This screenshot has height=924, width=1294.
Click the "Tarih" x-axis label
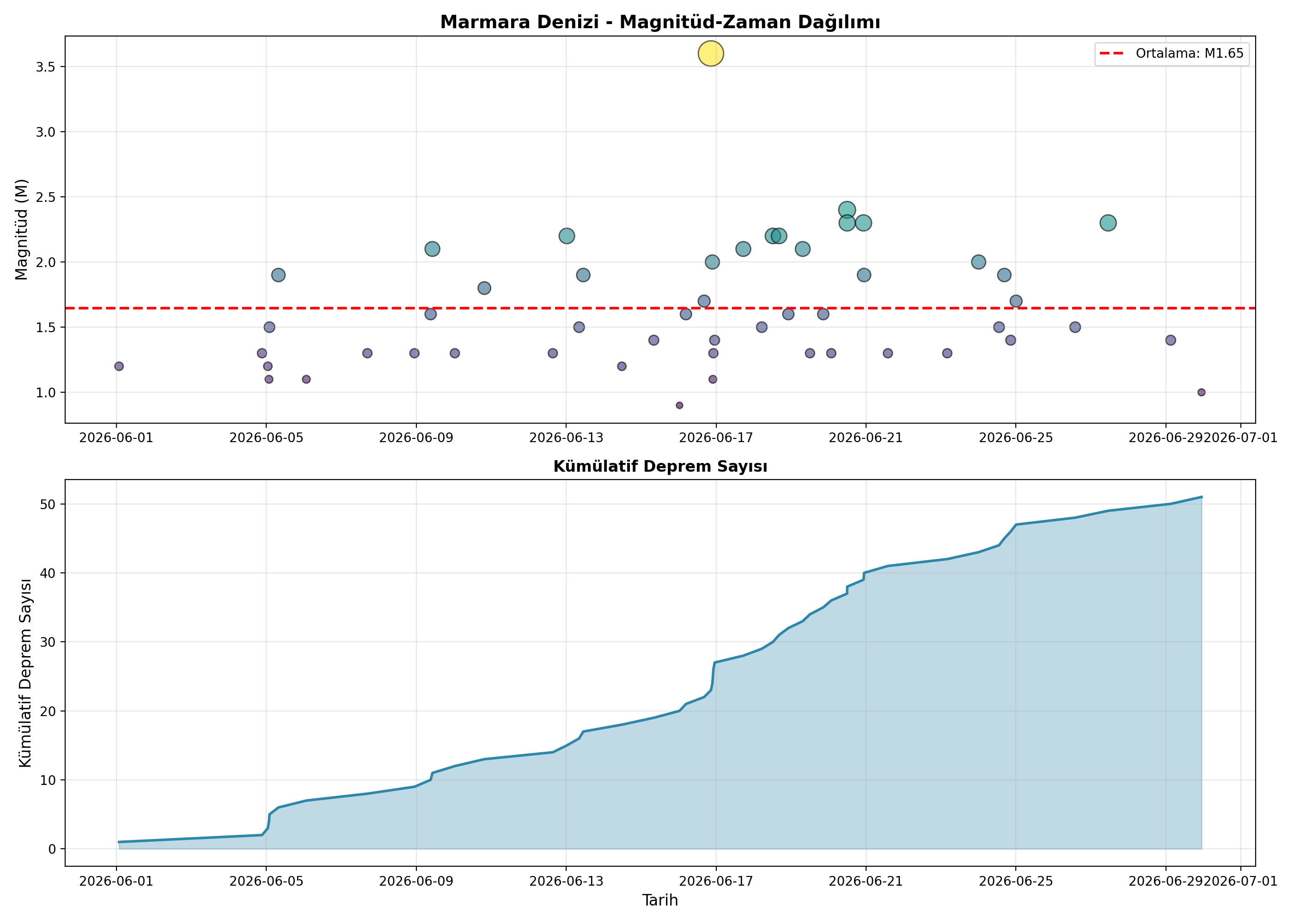tap(660, 900)
